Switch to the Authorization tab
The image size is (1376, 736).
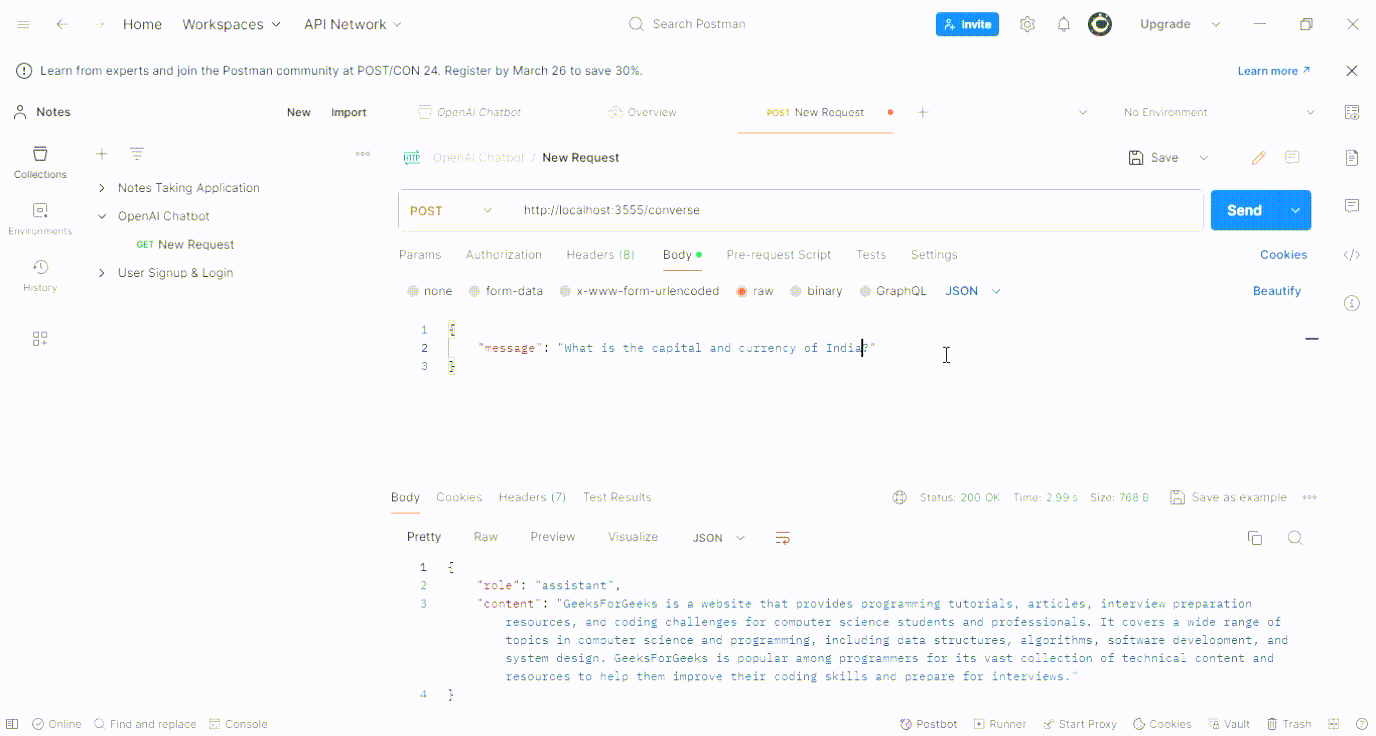[x=504, y=255]
